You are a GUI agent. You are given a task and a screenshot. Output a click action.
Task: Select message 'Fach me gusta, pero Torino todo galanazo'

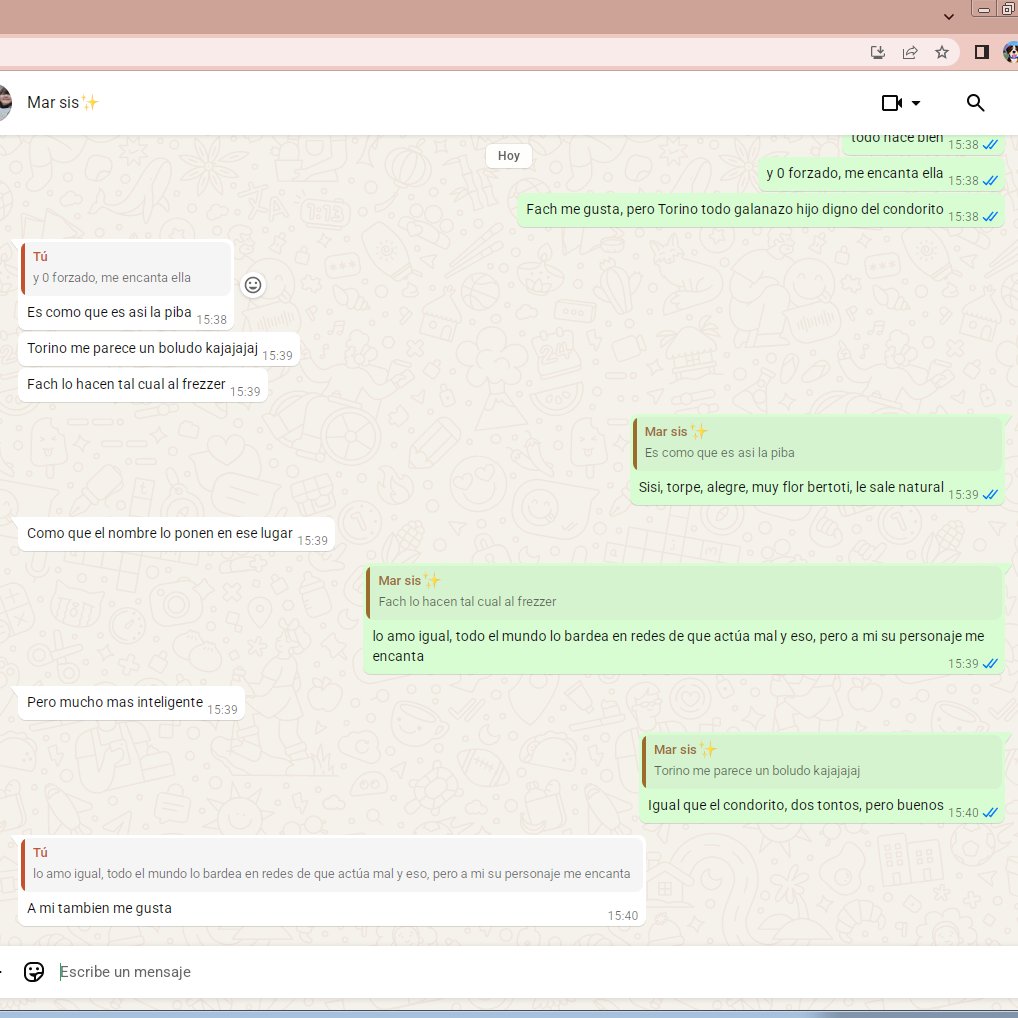point(760,210)
